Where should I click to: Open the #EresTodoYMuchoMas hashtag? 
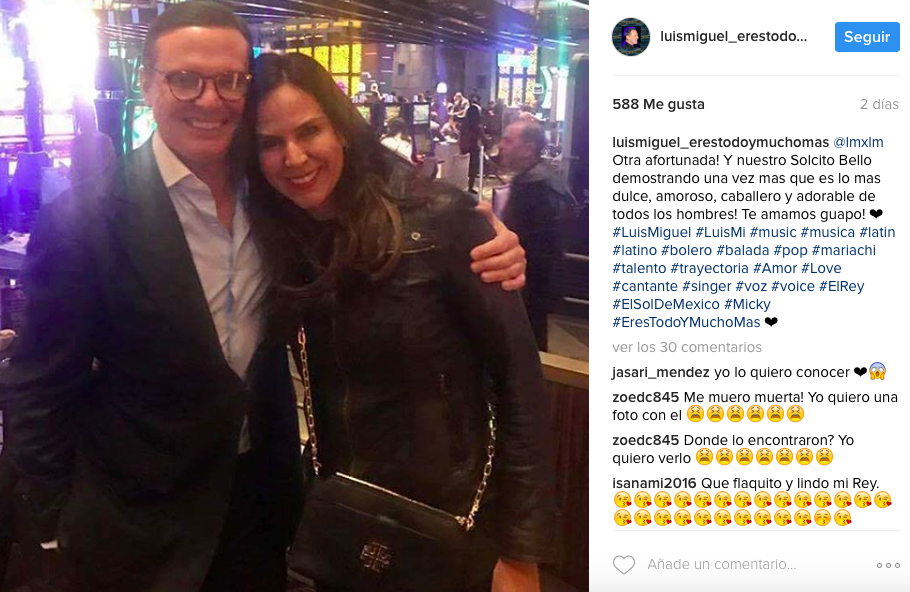pyautogui.click(x=686, y=322)
